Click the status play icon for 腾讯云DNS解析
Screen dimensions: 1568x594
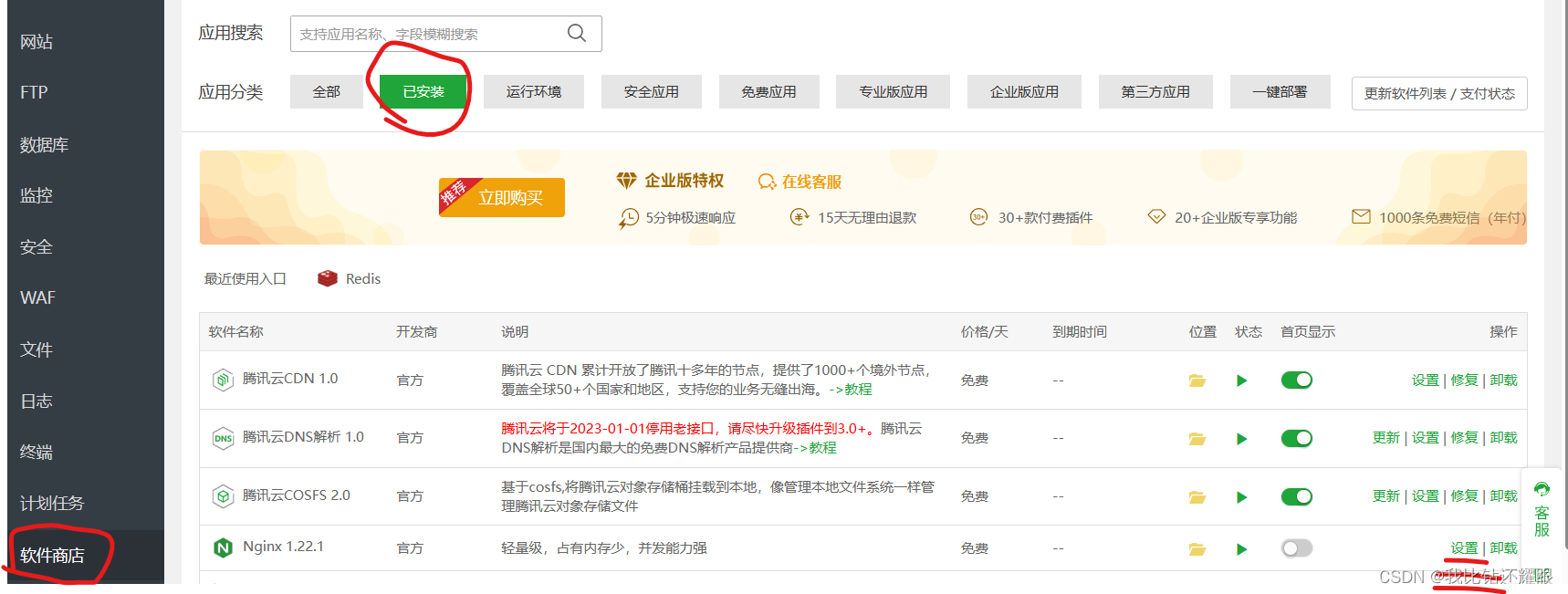(x=1241, y=439)
